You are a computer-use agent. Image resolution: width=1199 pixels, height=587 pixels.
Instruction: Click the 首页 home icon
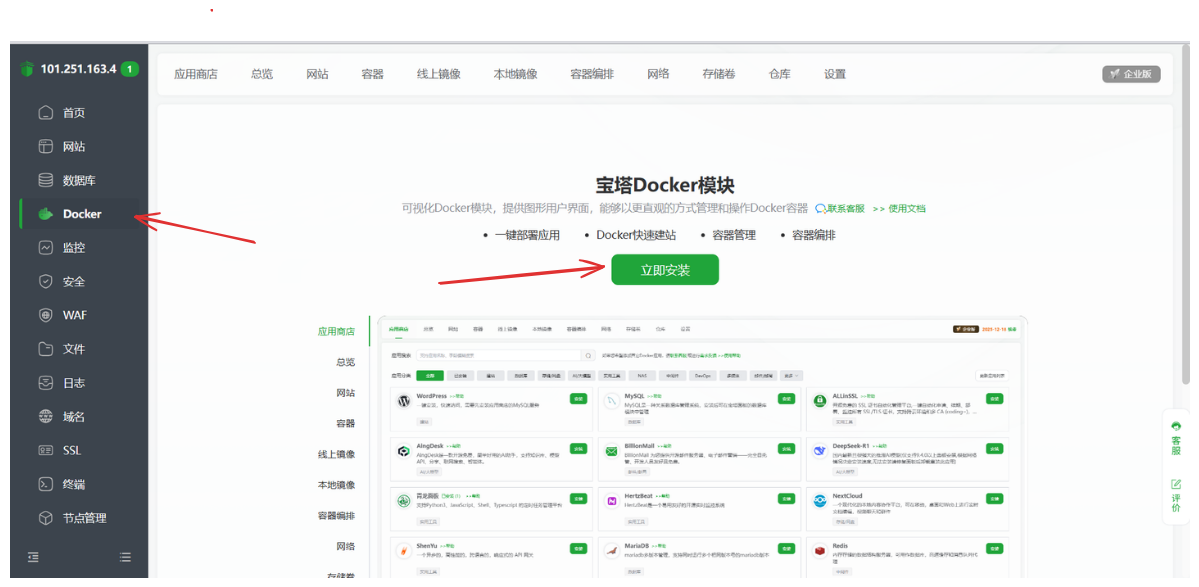pos(46,113)
